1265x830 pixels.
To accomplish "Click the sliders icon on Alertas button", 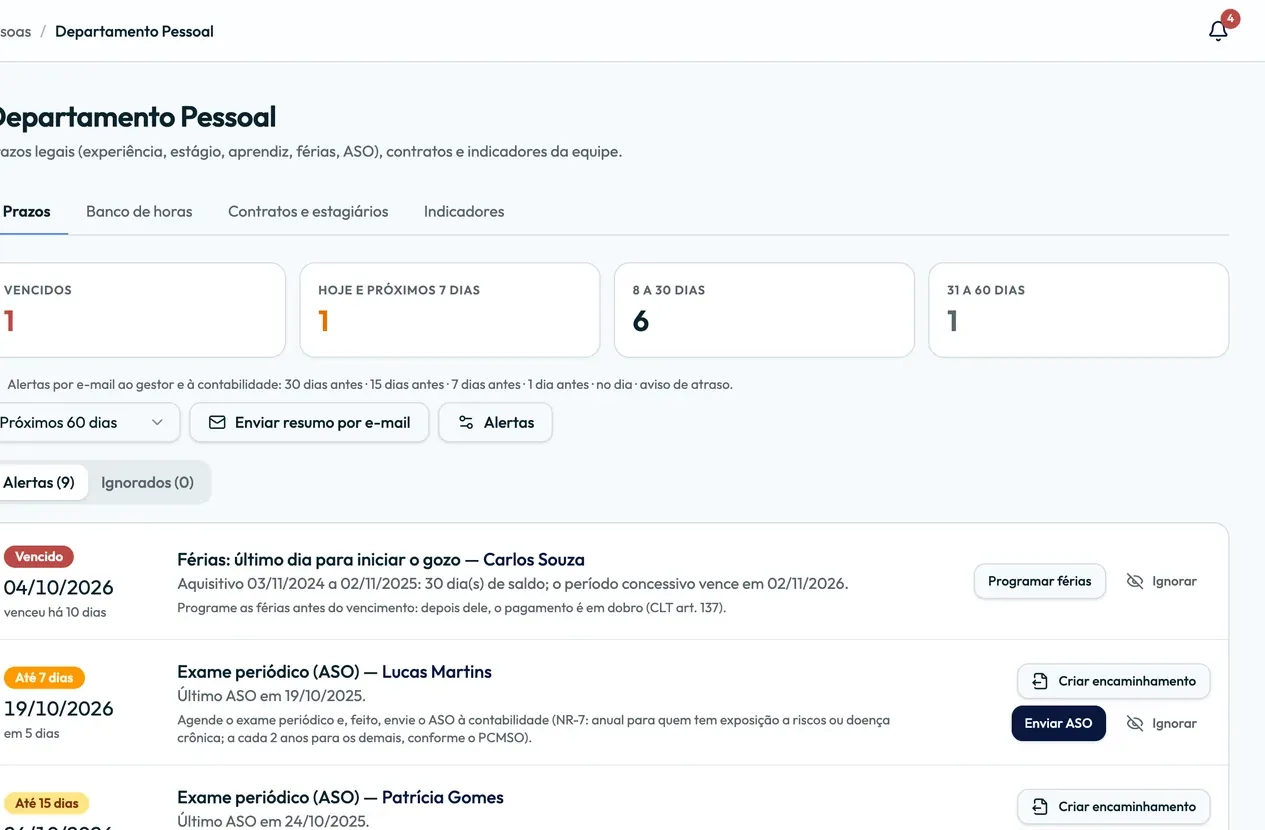I will (466, 423).
